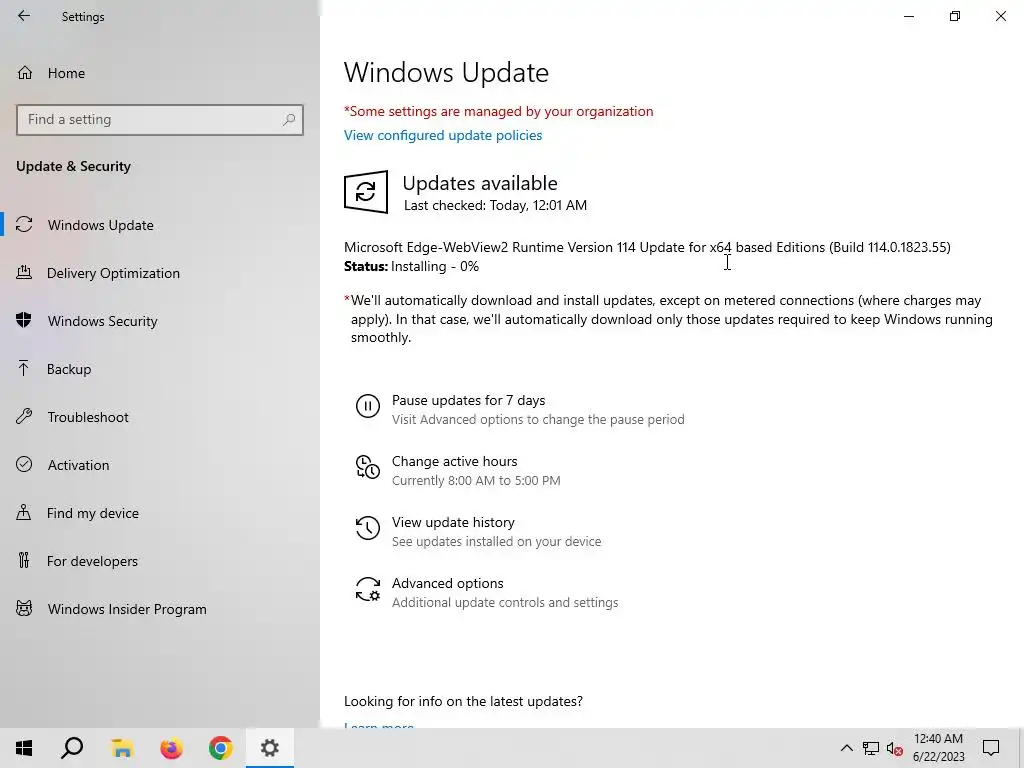Go back using the Settings back arrow
1024x768 pixels.
pyautogui.click(x=24, y=16)
